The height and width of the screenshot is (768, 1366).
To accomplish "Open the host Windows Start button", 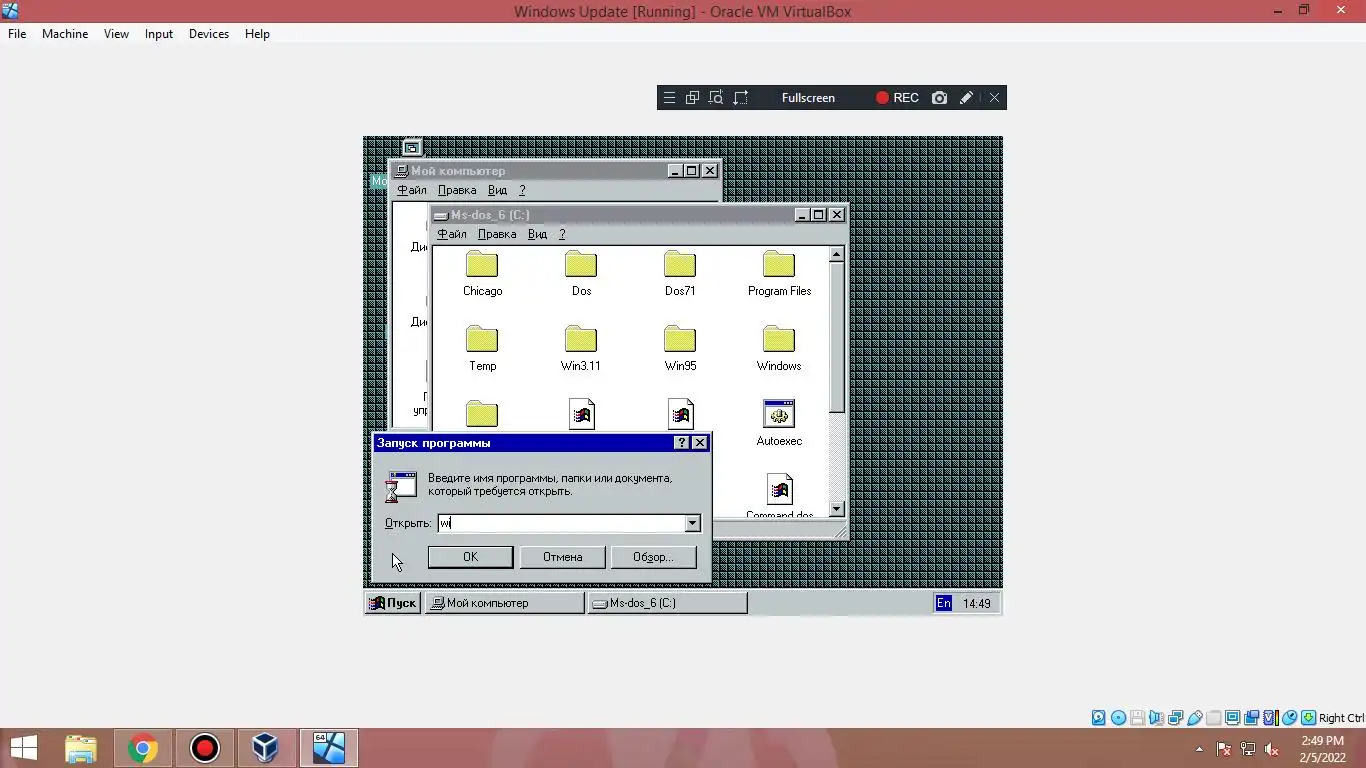I will tap(23, 748).
